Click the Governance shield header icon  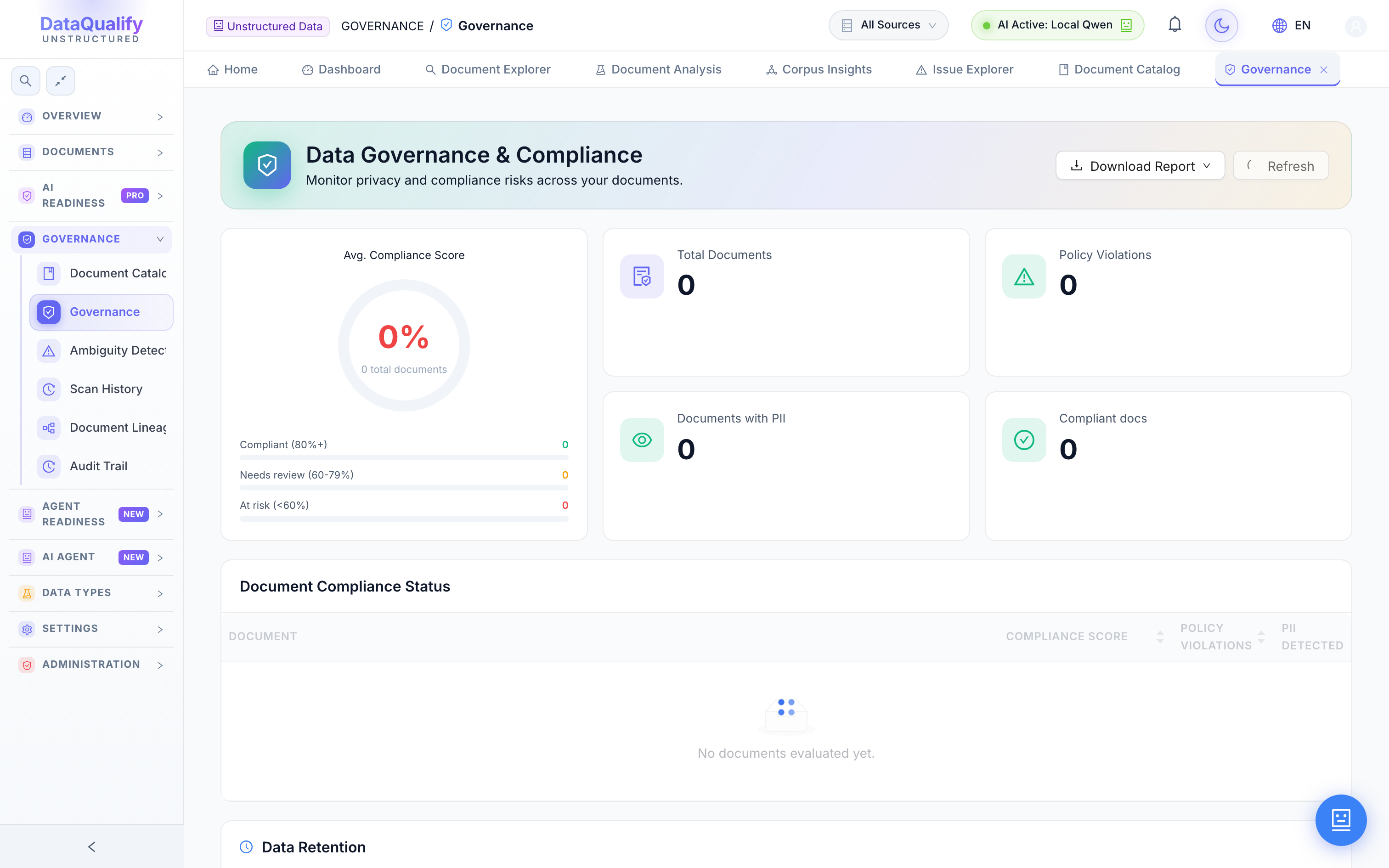pos(267,165)
